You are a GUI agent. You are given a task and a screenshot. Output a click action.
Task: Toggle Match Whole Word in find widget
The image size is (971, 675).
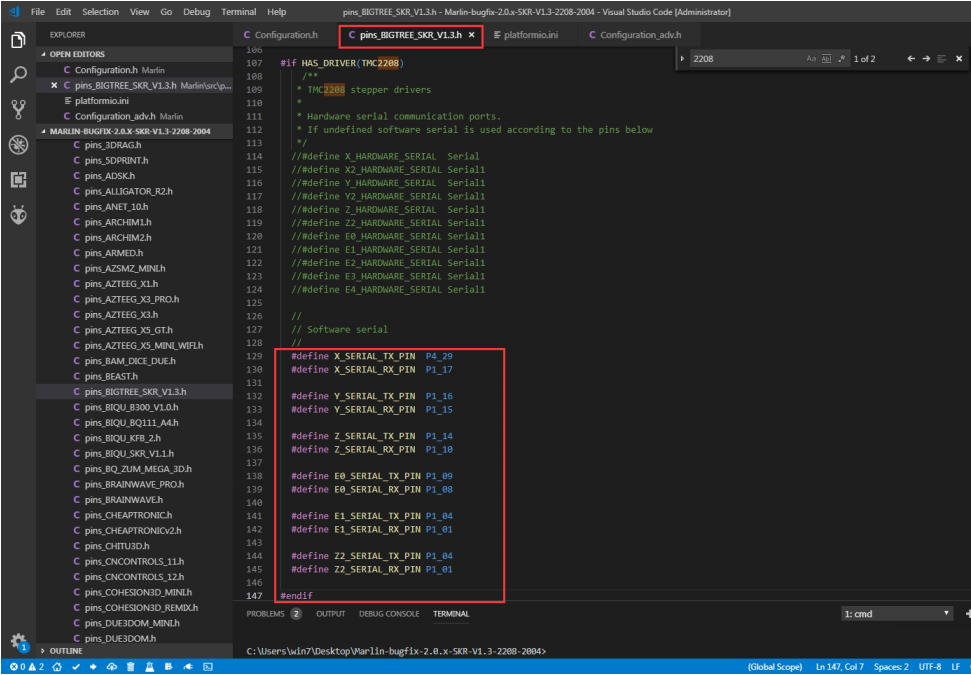pyautogui.click(x=826, y=59)
